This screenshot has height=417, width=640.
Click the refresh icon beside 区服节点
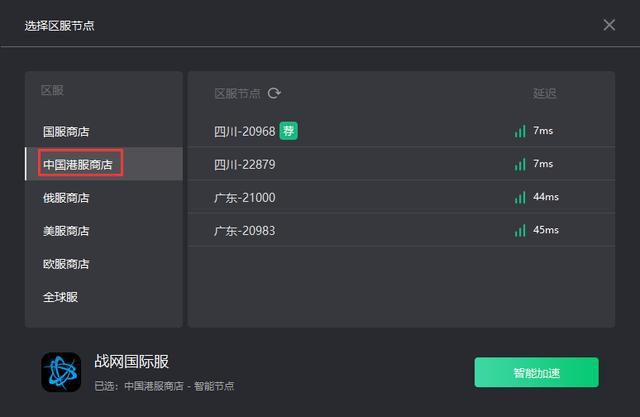point(274,93)
